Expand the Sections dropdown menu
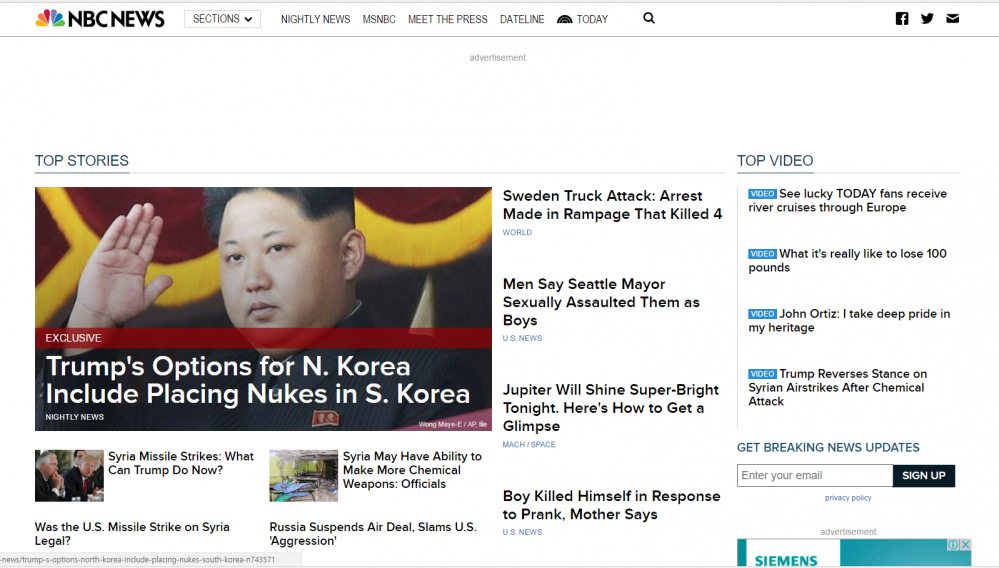This screenshot has height=568, width=999. pos(222,19)
